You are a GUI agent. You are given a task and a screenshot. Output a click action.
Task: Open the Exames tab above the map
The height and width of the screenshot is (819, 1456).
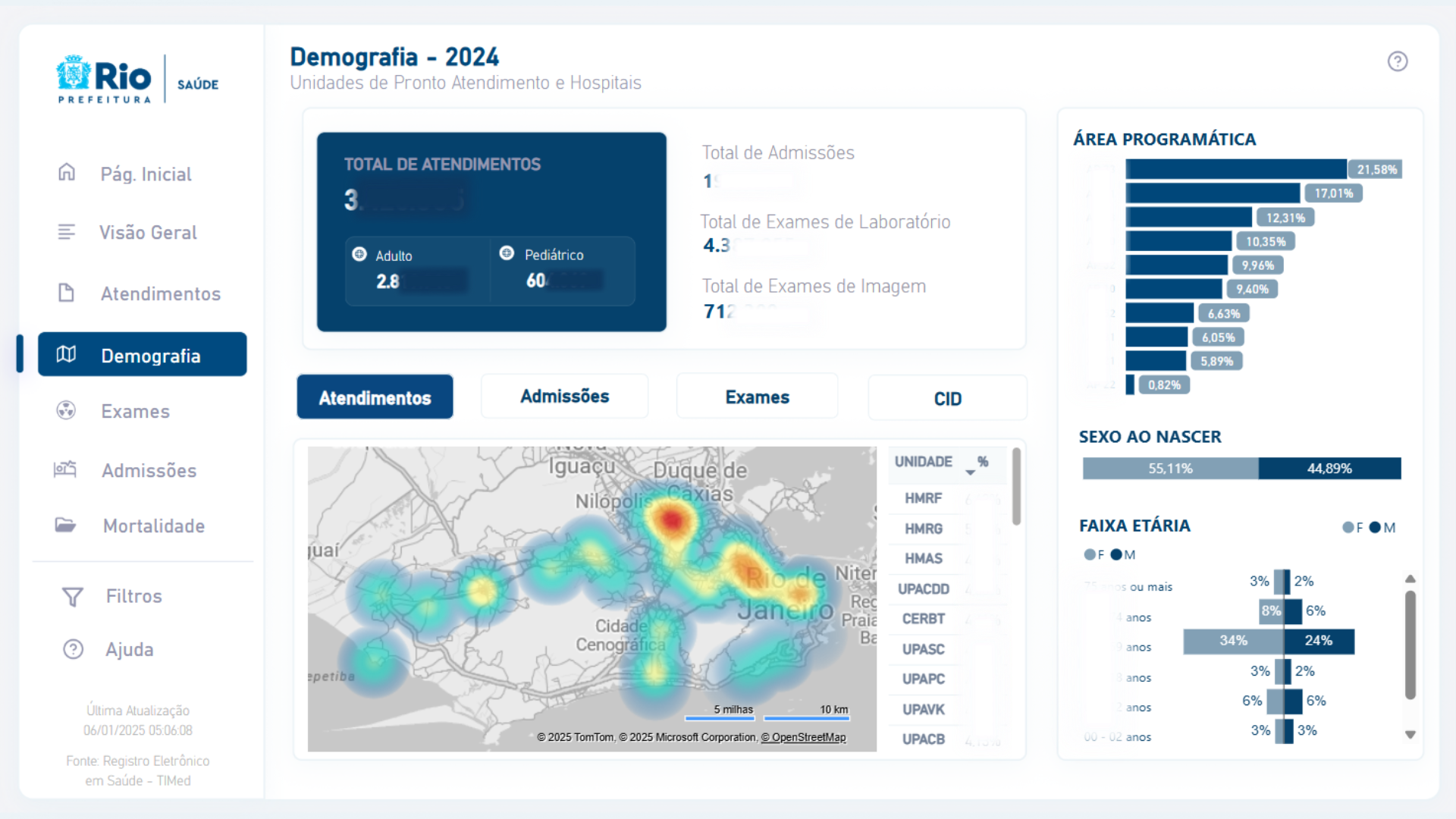[x=757, y=397]
